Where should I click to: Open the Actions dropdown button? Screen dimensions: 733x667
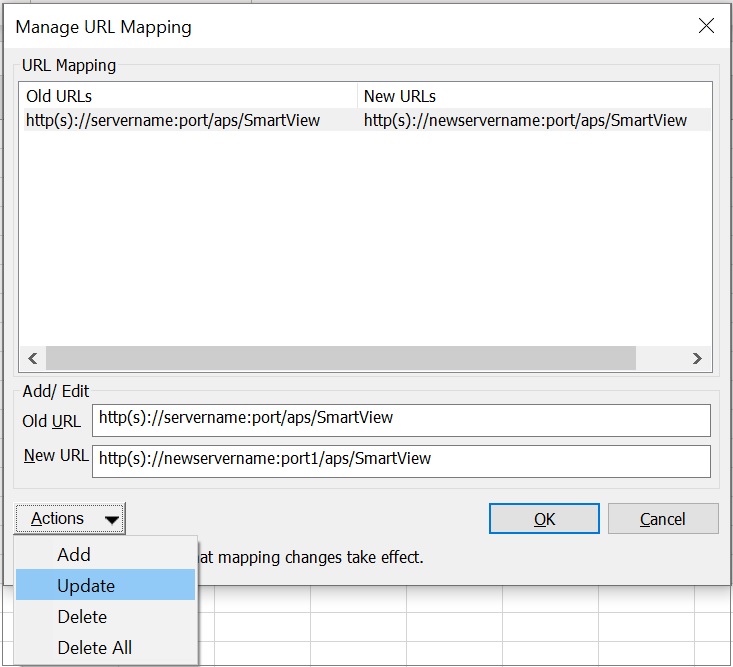(70, 518)
